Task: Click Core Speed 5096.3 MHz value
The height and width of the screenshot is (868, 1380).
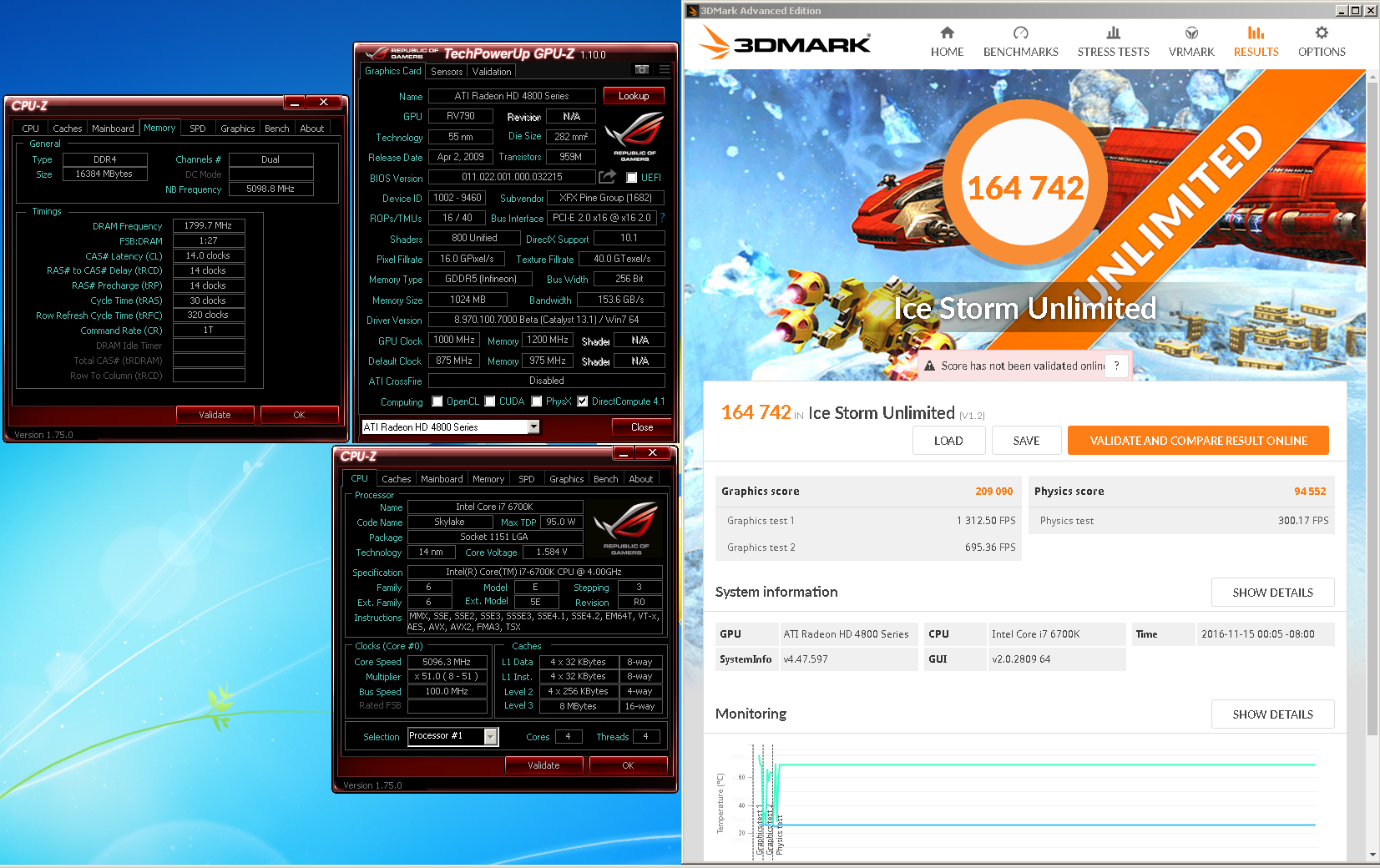Action: 447,662
